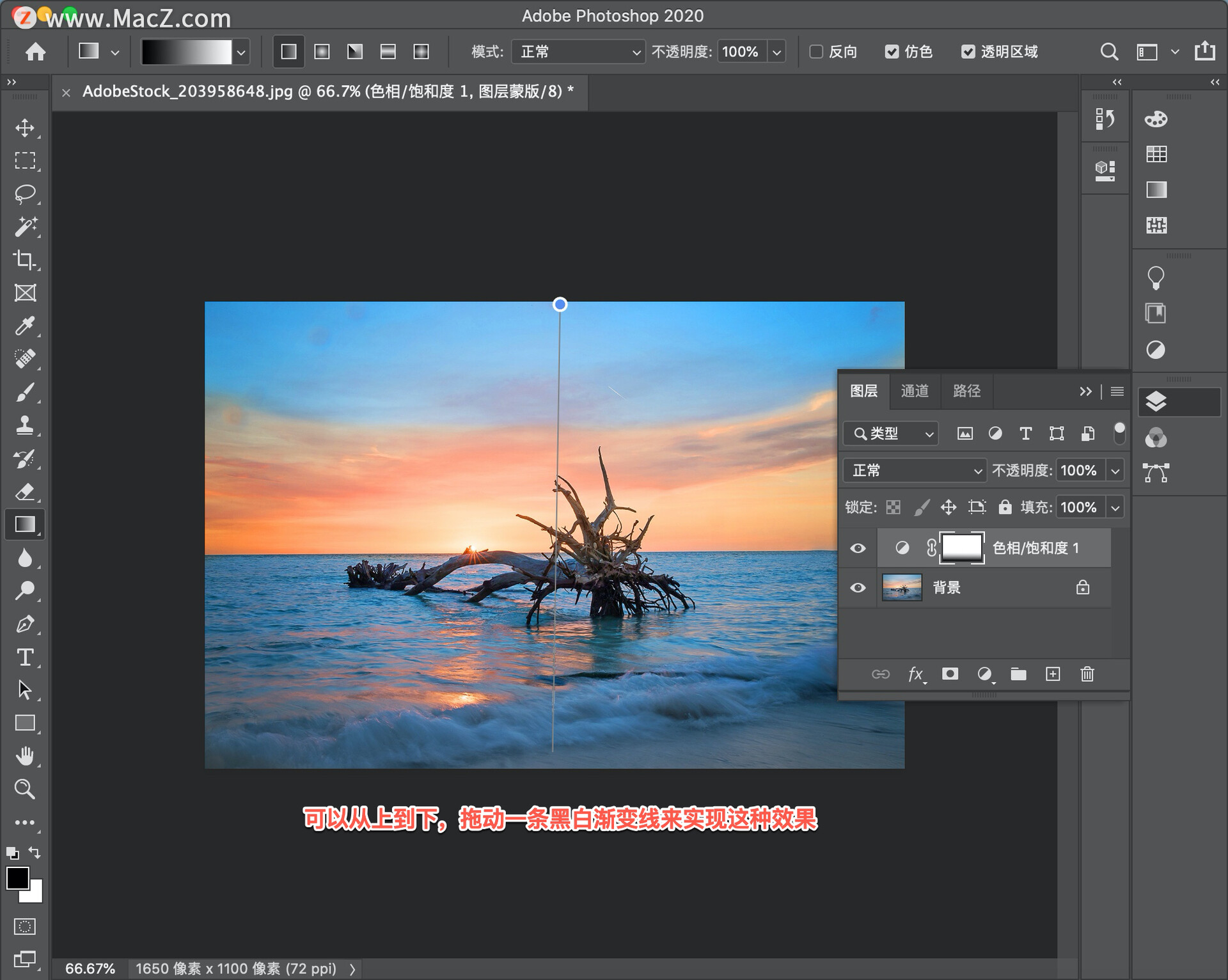Select the Lasso tool

25,193
